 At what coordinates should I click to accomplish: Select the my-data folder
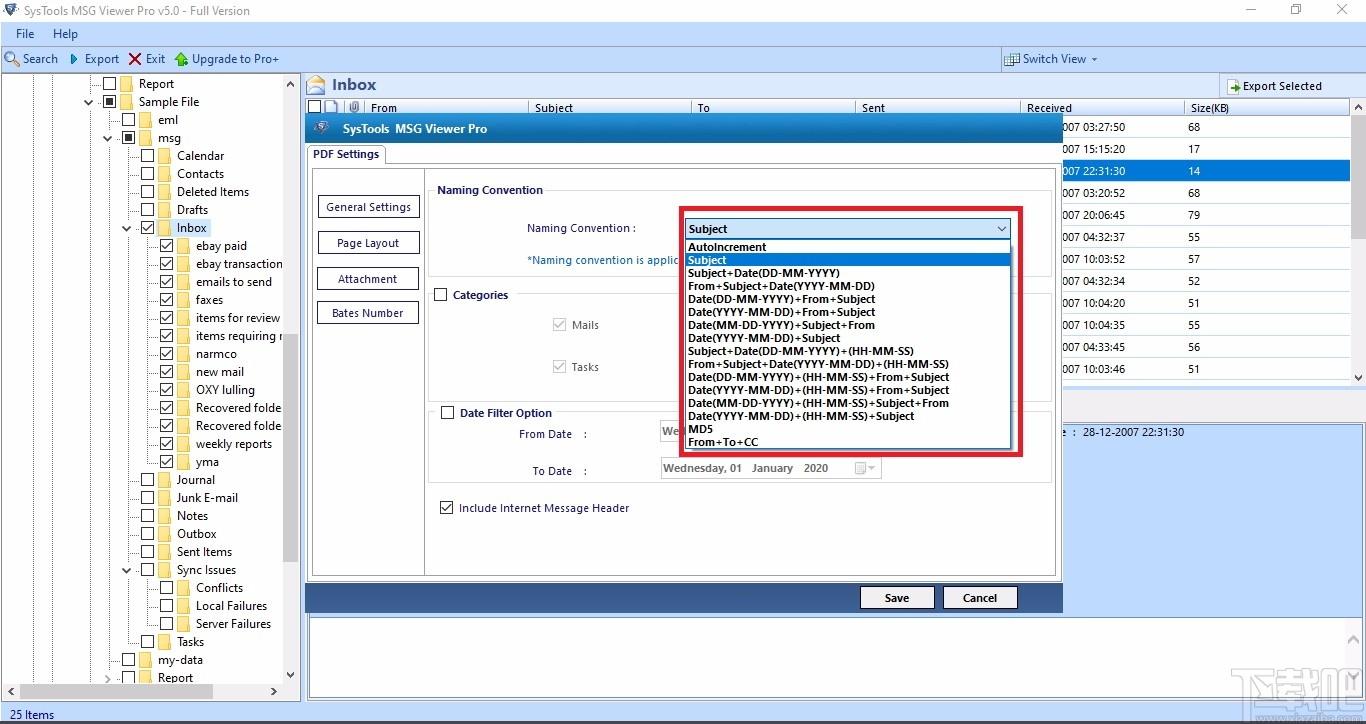coord(180,660)
